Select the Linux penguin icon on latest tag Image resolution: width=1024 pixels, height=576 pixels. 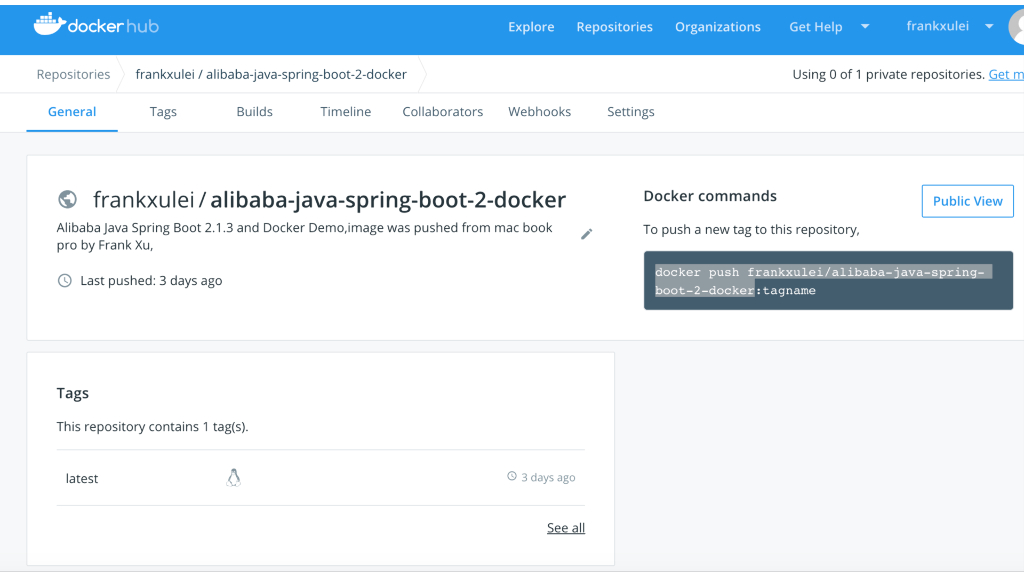(x=233, y=477)
